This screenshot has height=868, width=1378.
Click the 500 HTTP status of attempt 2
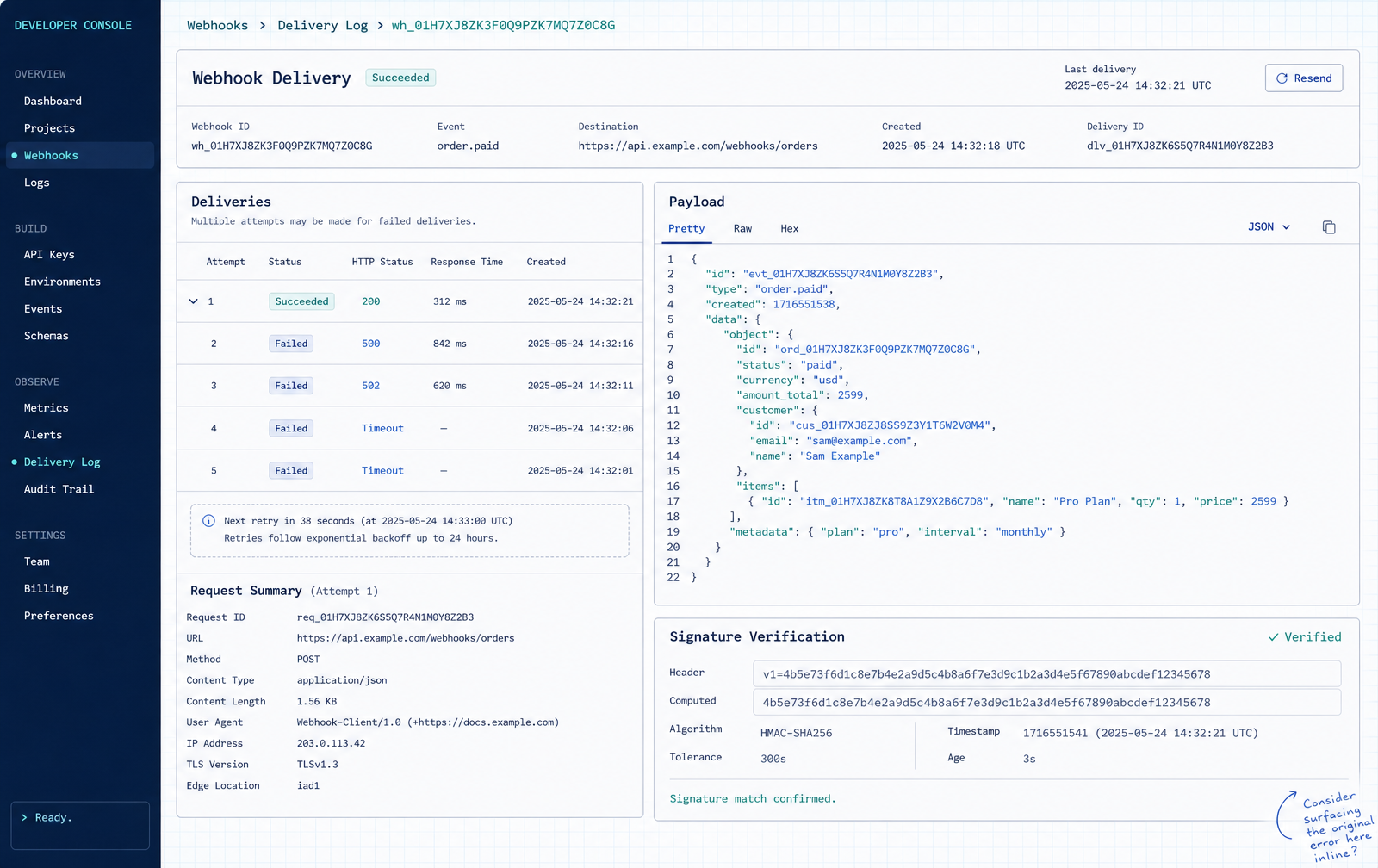370,344
